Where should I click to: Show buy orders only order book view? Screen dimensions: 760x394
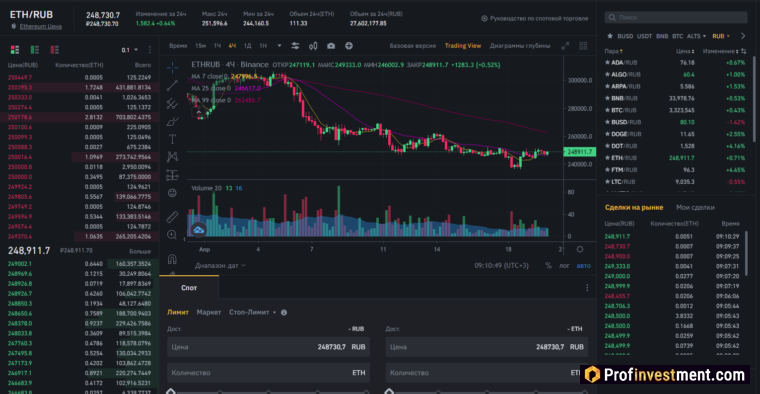35,49
